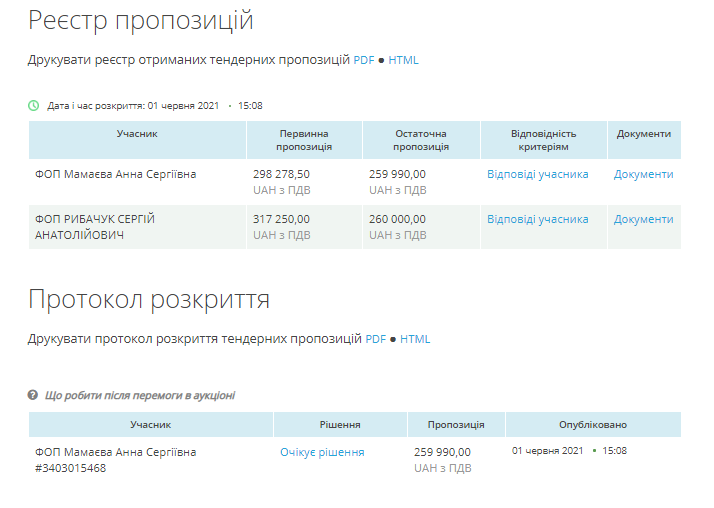Click the green clock icon beside opening date
Image resolution: width=714 pixels, height=508 pixels.
tap(34, 106)
